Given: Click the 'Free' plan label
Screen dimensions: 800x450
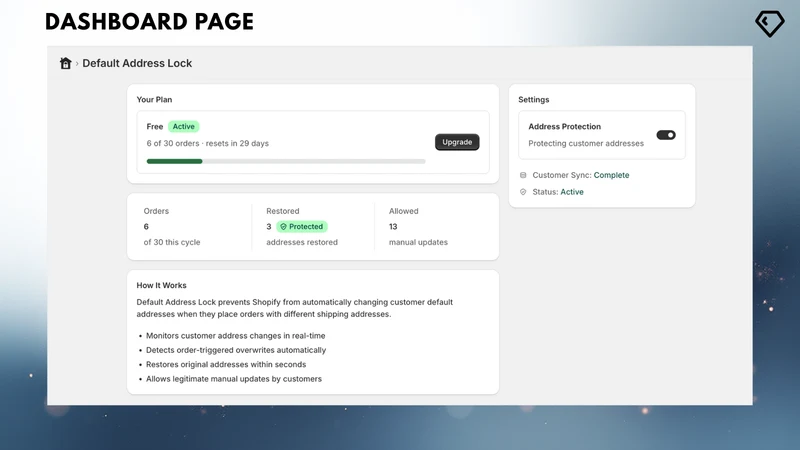Looking at the screenshot, I should (x=155, y=127).
